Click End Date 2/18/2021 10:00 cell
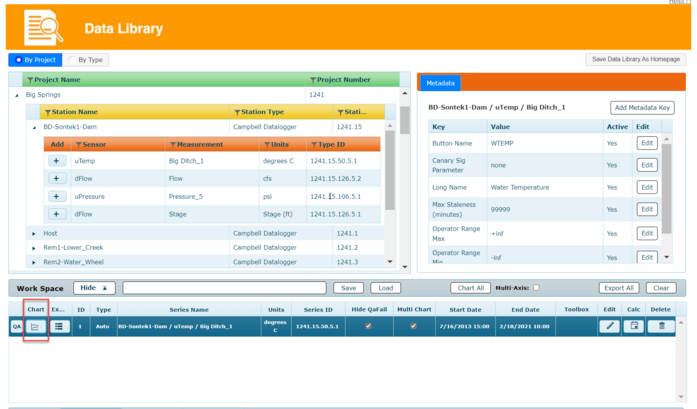This screenshot has height=409, width=697. [x=525, y=326]
